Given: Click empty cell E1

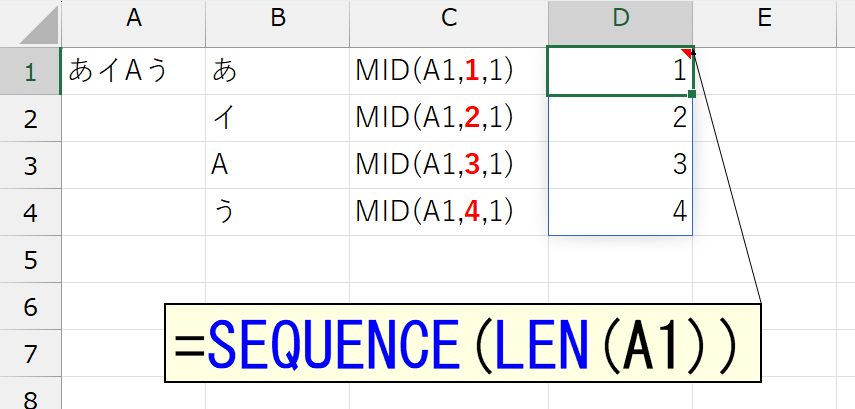Looking at the screenshot, I should [764, 71].
